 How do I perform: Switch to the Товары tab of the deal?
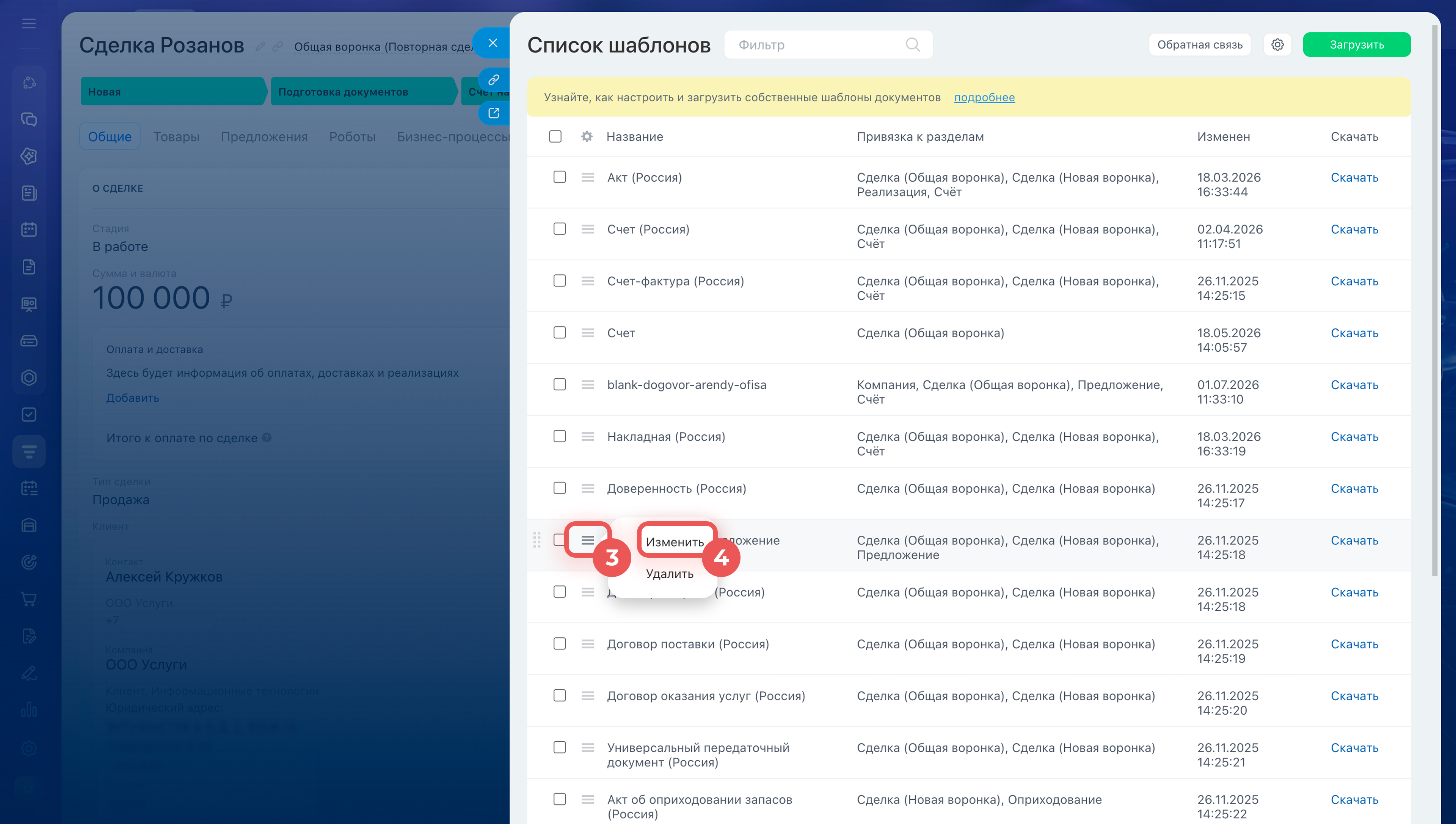(x=176, y=137)
